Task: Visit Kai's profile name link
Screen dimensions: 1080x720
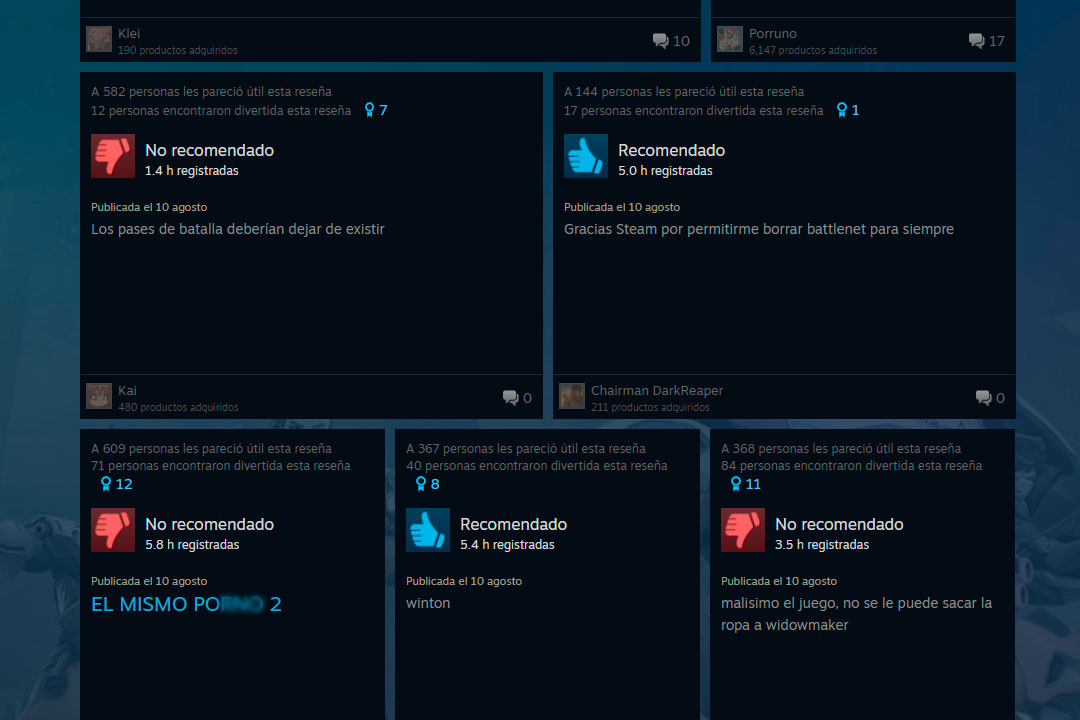Action: tap(127, 390)
